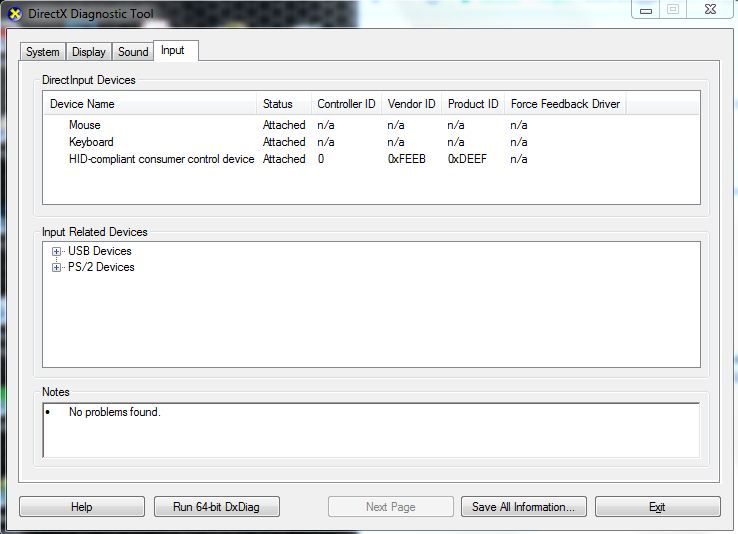The width and height of the screenshot is (738, 534).
Task: Click Save All Information button
Action: click(524, 507)
